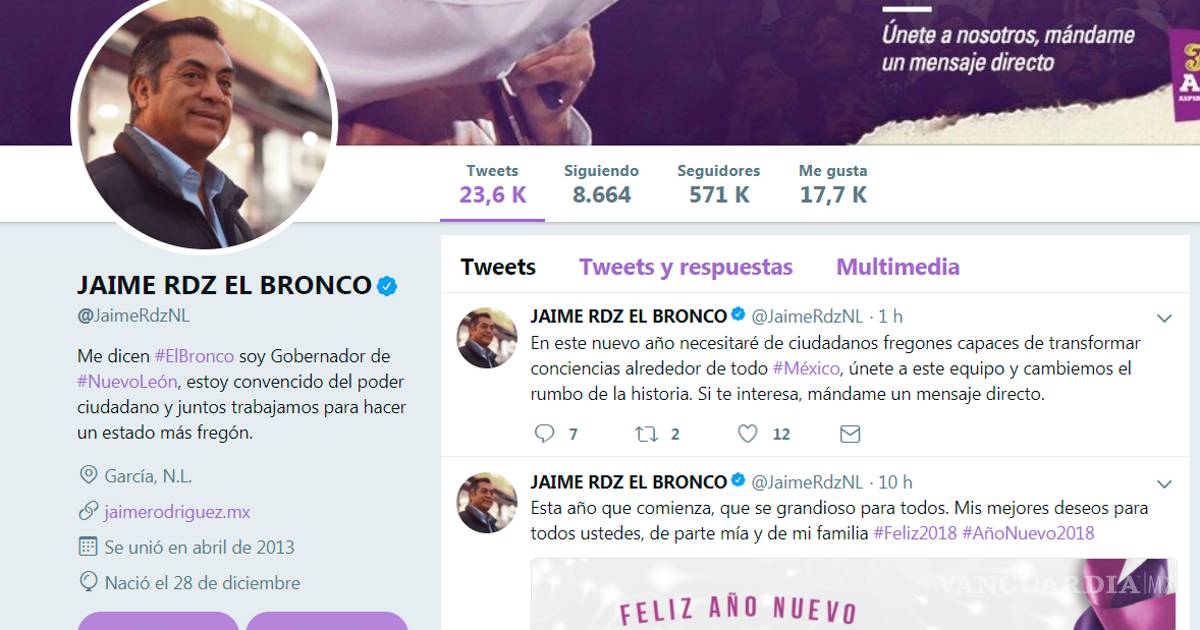Image resolution: width=1200 pixels, height=630 pixels.
Task: Click the calendar icon beside join date
Action: coord(88,547)
